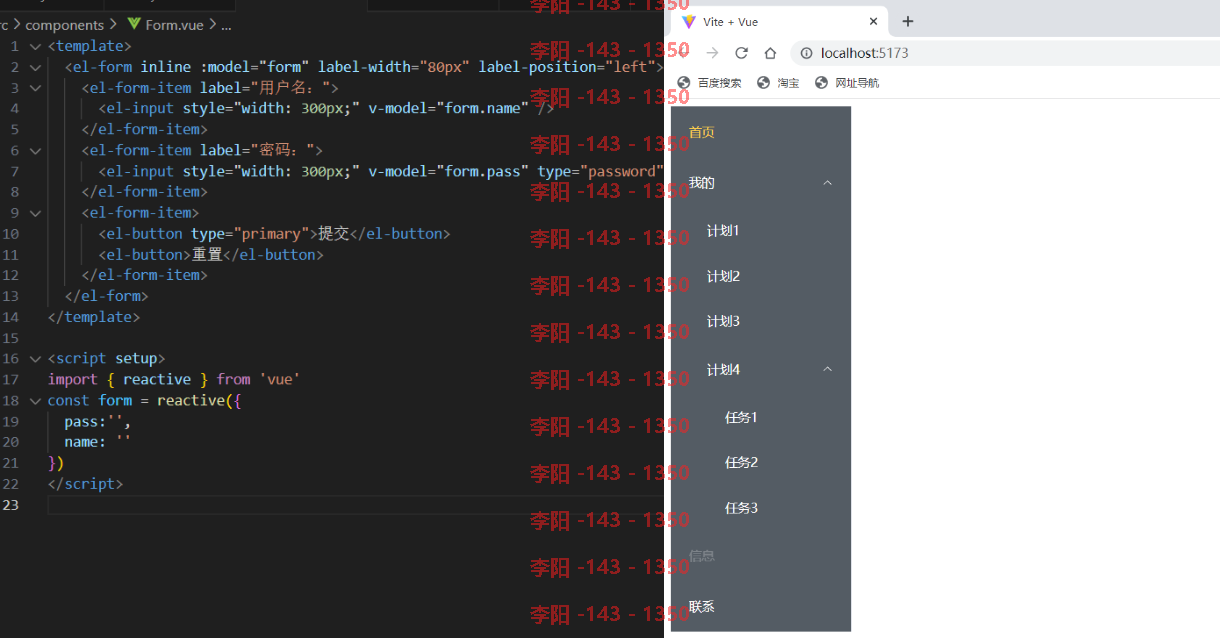Click "primary" type value on line 10
The height and width of the screenshot is (643, 1220).
[x=271, y=234]
